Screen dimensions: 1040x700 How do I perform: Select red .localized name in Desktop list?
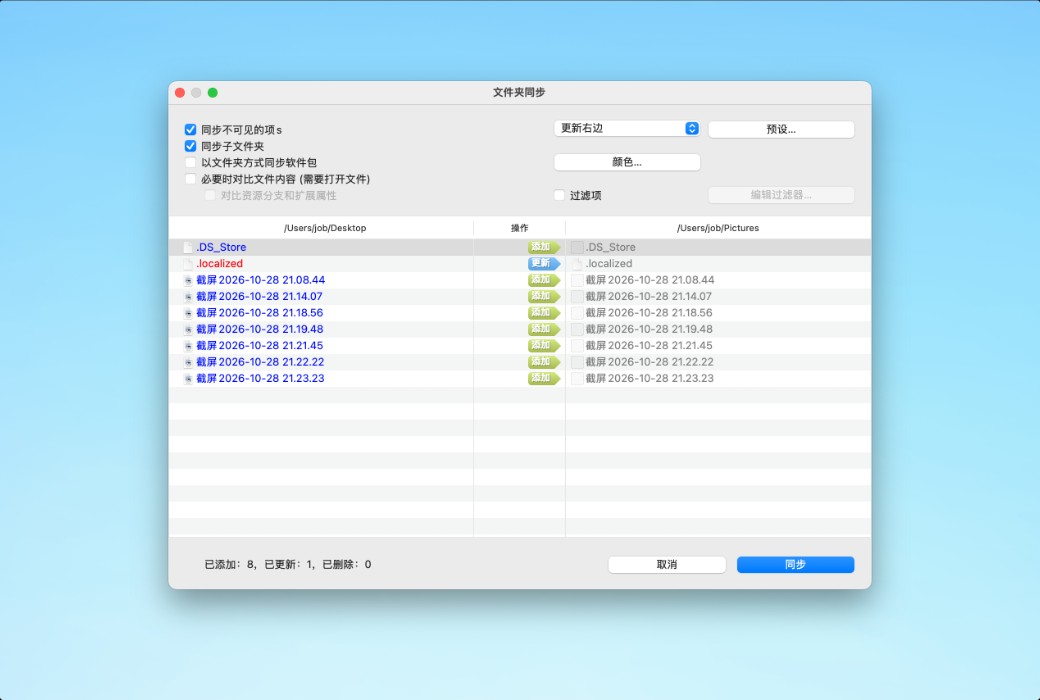pos(220,263)
